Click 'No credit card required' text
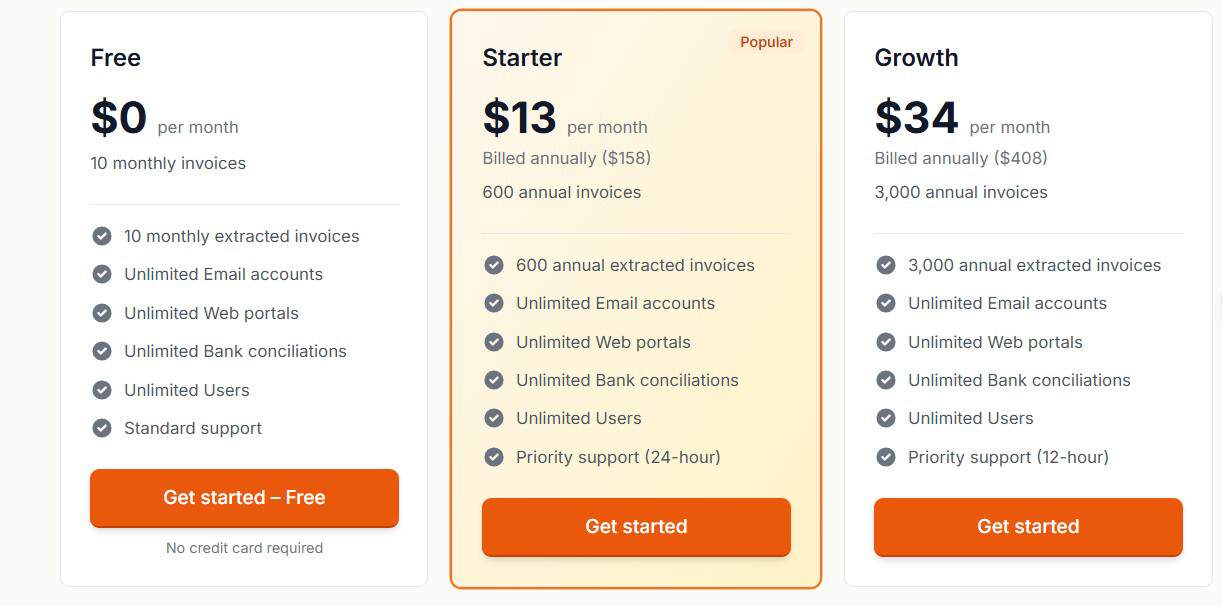 244,548
